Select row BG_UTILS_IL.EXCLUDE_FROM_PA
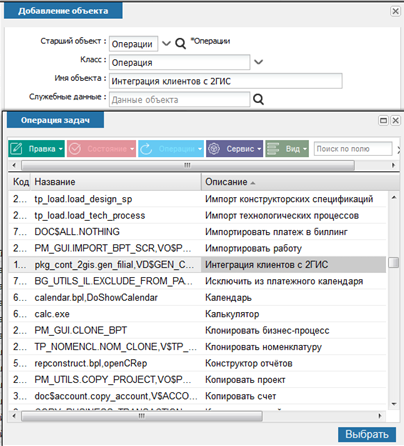 point(197,281)
